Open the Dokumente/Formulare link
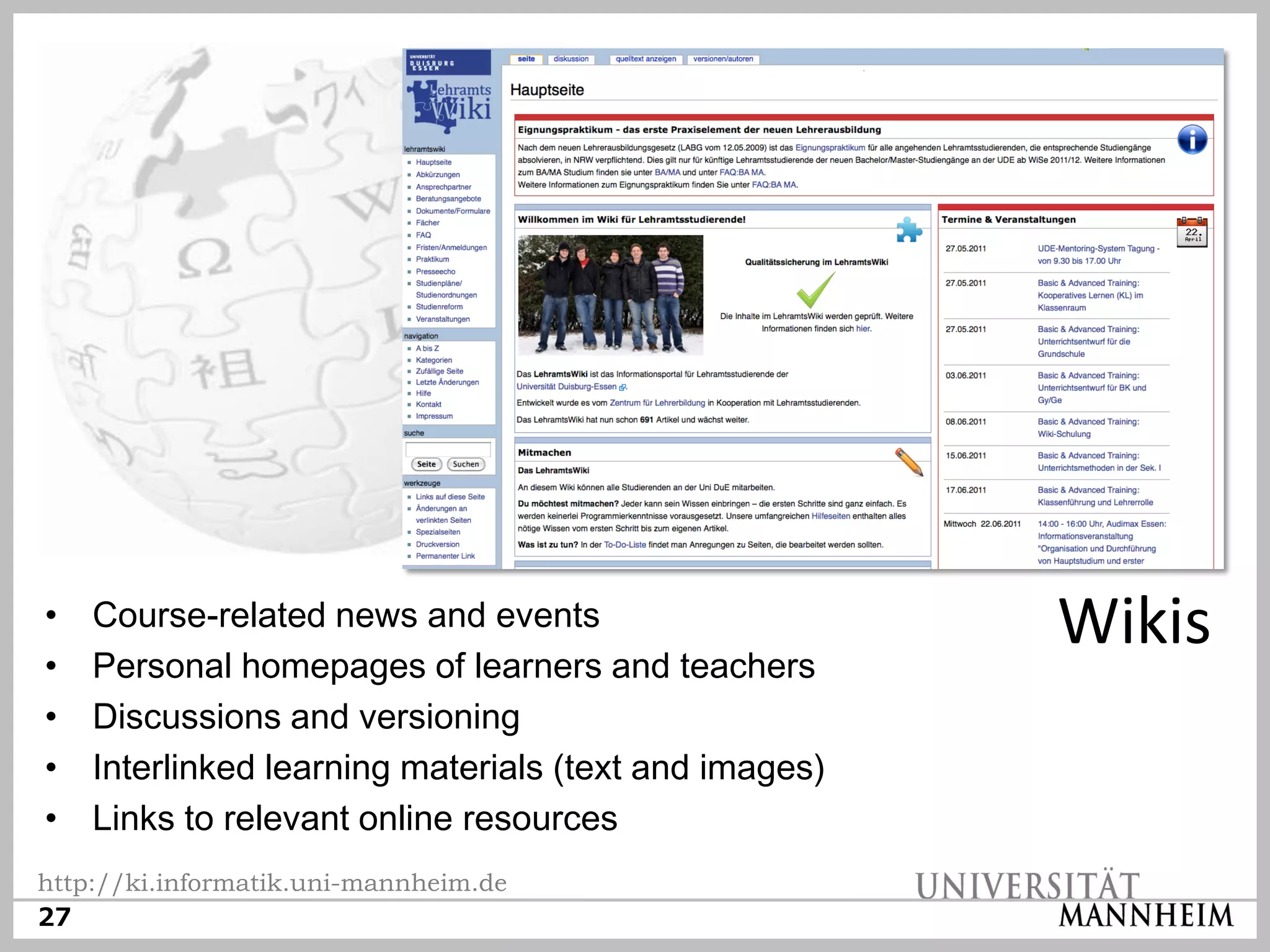 pyautogui.click(x=453, y=211)
